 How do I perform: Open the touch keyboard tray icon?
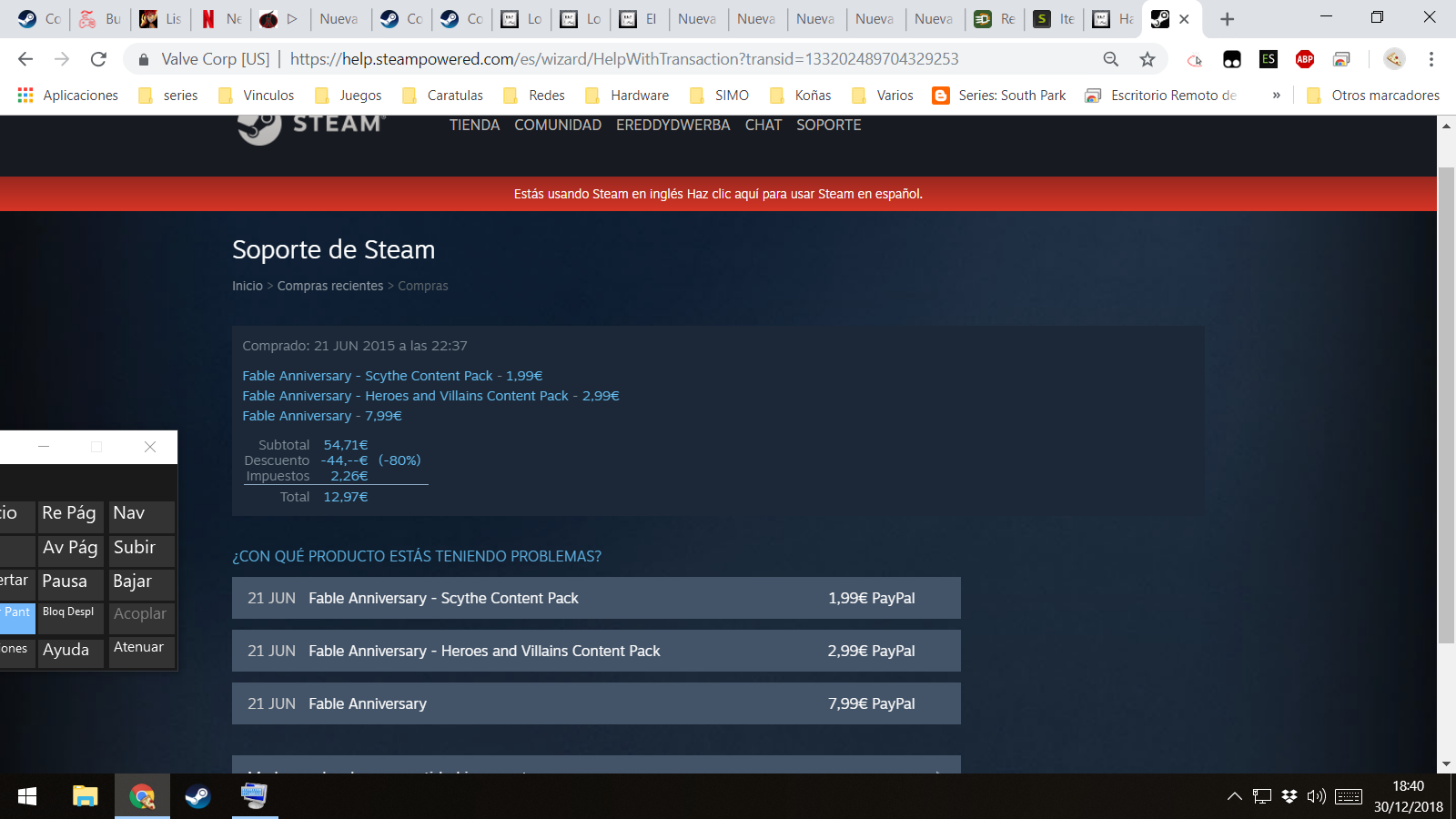1349,796
